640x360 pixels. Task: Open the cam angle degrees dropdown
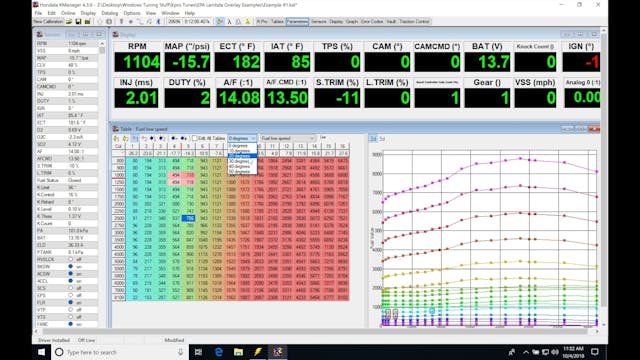point(242,139)
